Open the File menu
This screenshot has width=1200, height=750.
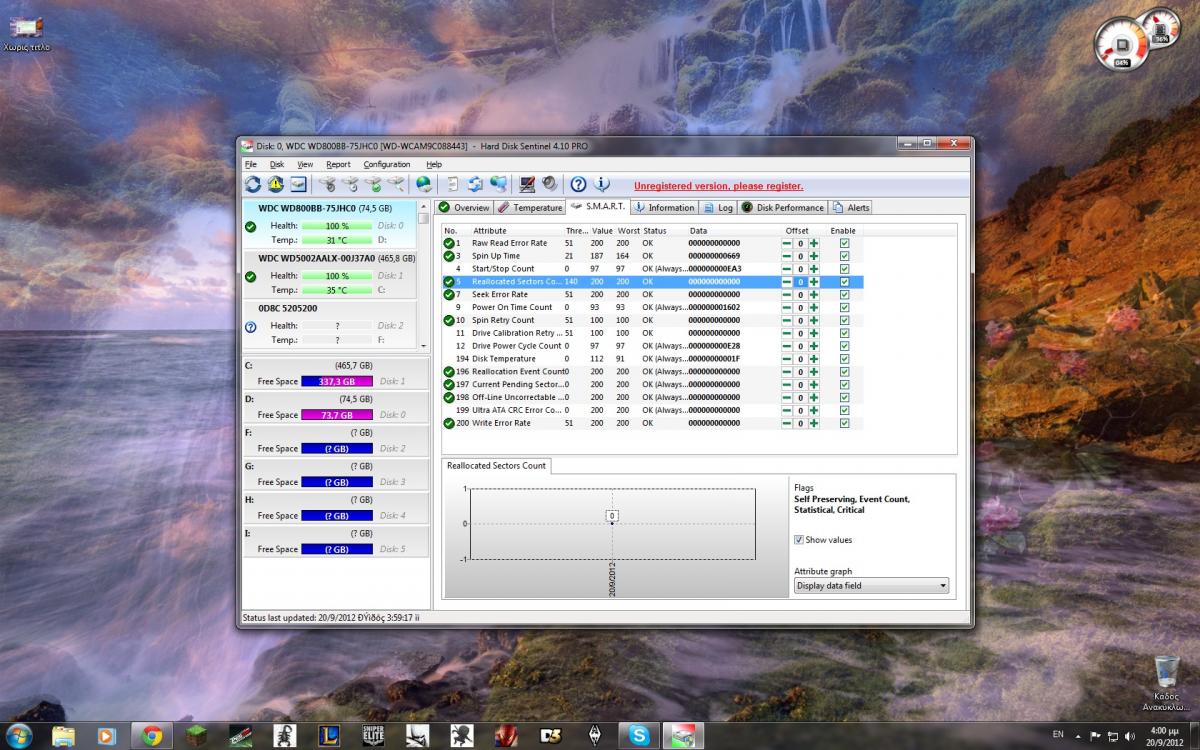tap(250, 164)
